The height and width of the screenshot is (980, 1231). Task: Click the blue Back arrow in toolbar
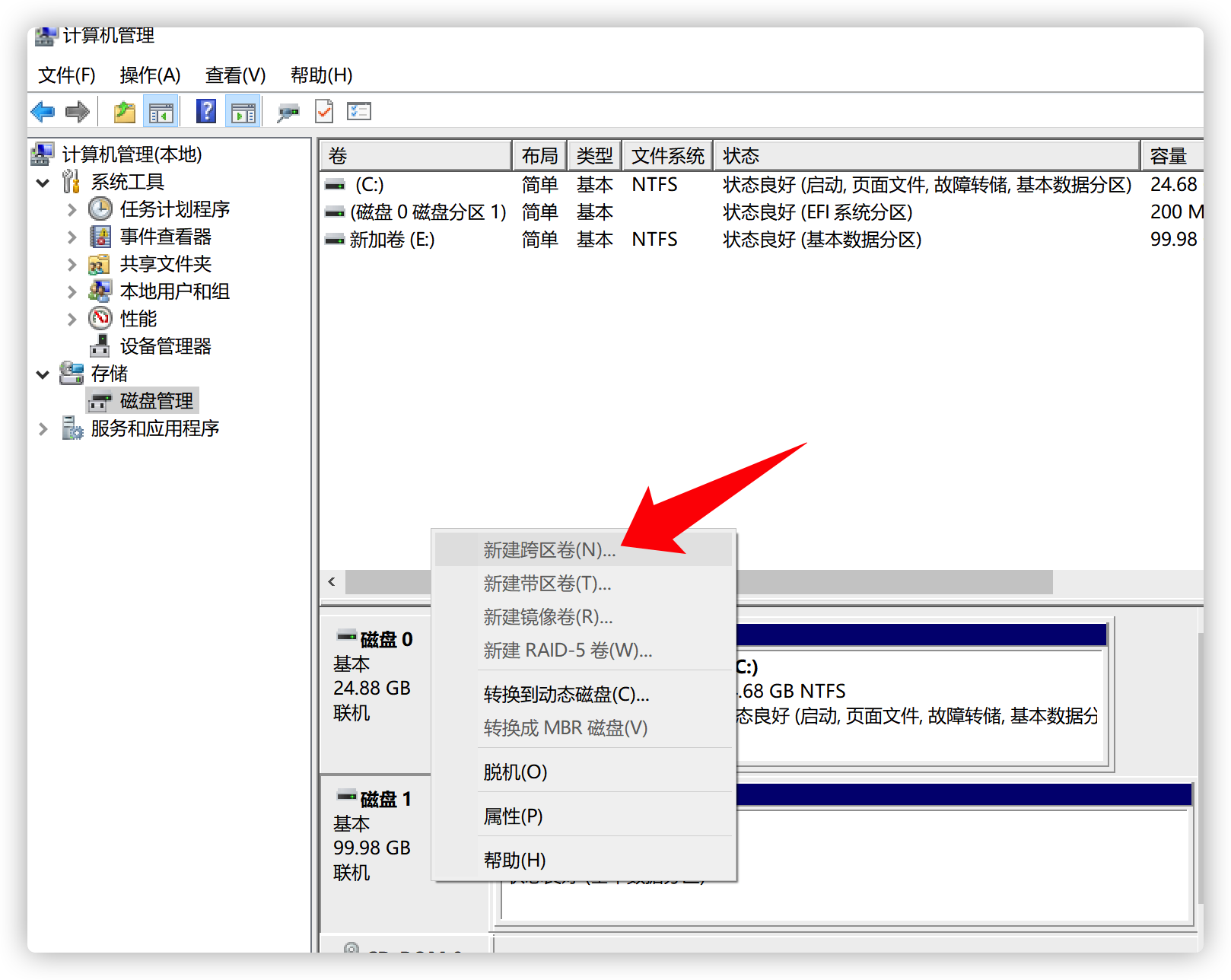(43, 112)
